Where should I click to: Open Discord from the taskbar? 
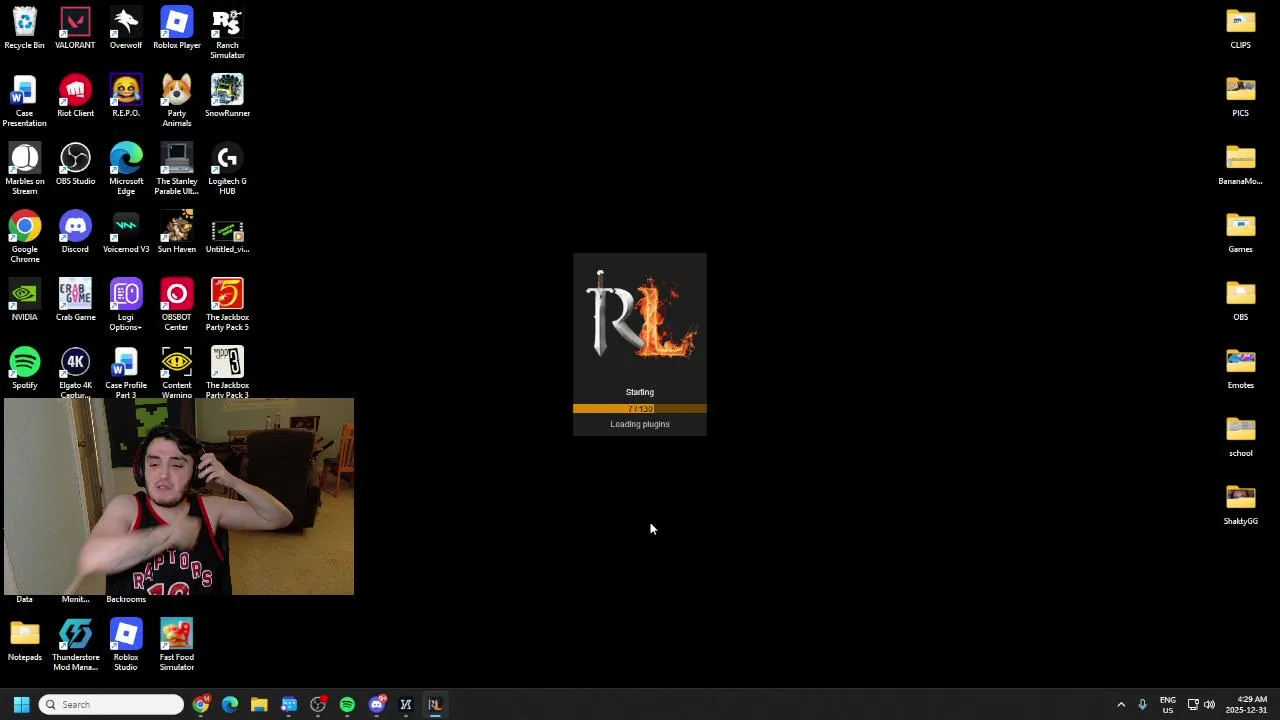click(377, 705)
